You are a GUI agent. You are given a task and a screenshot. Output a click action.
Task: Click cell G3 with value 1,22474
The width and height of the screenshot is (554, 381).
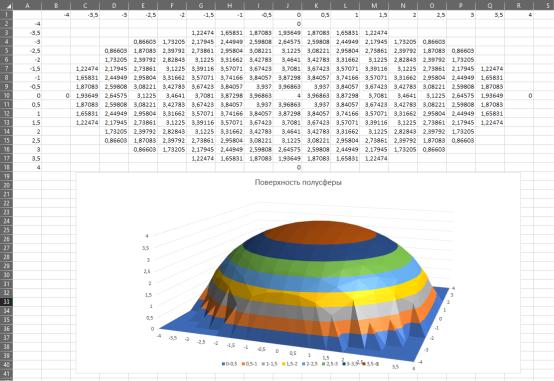tap(201, 33)
